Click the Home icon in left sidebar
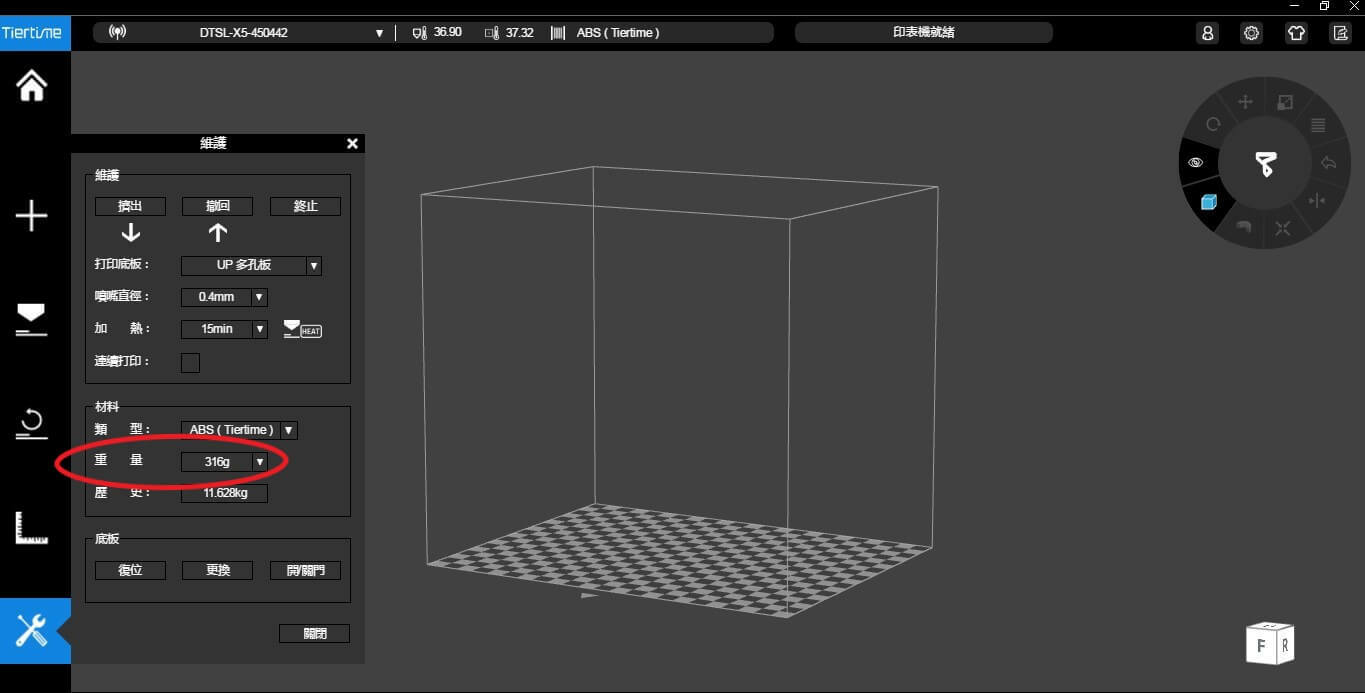 coord(32,86)
